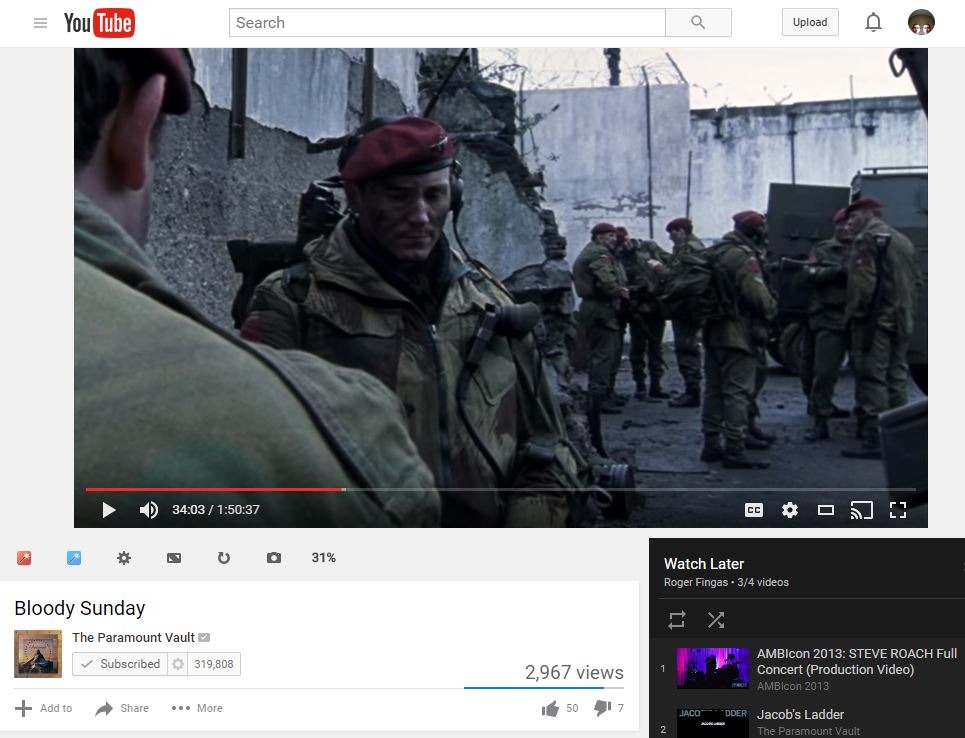The image size is (965, 738).
Task: Click the blue magic wand extension icon
Action: point(74,558)
